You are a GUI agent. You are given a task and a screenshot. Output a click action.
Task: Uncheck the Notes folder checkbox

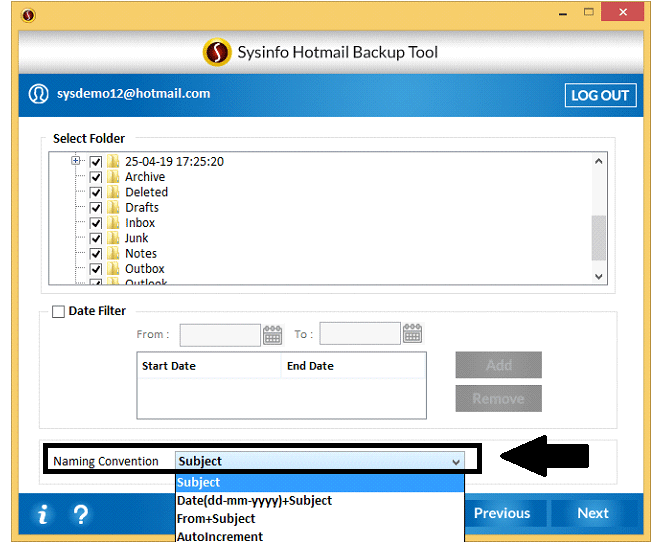(x=96, y=254)
